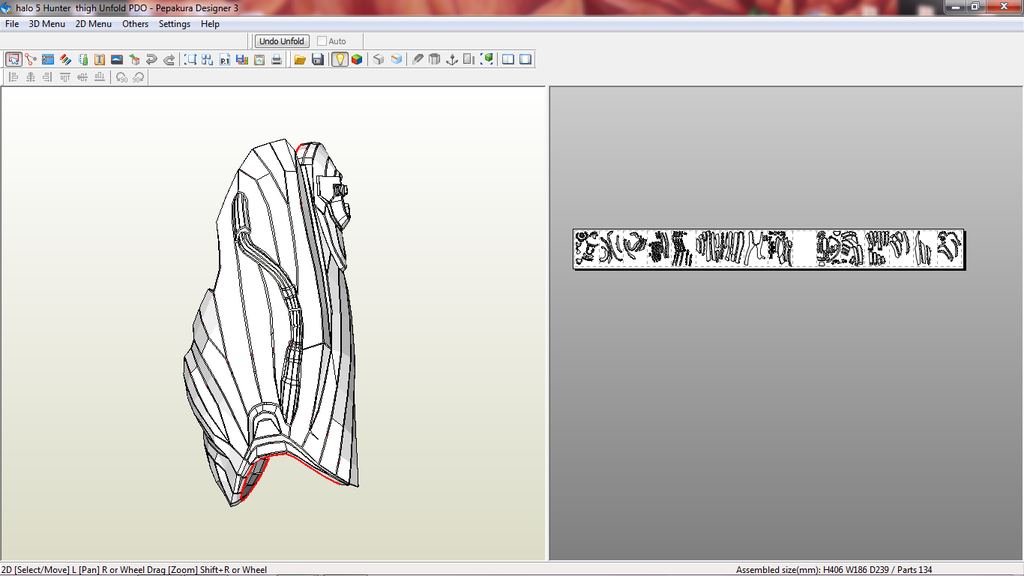Toggle the light bulb lighting button

[x=339, y=60]
